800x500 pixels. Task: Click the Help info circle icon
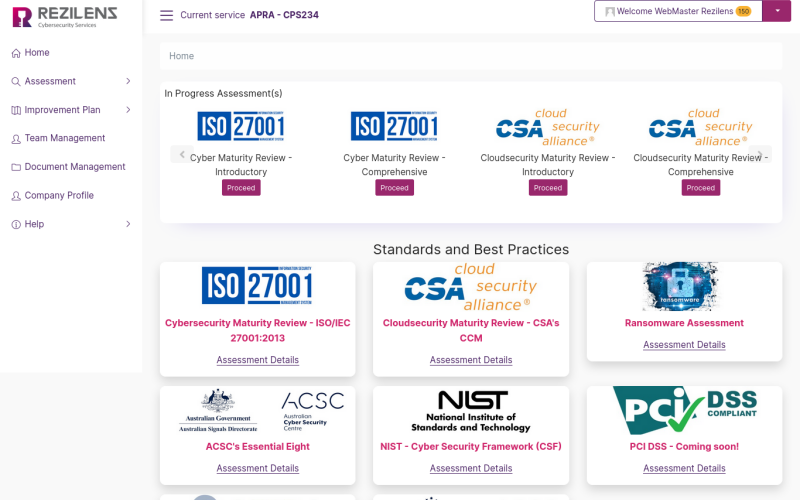[x=16, y=224]
